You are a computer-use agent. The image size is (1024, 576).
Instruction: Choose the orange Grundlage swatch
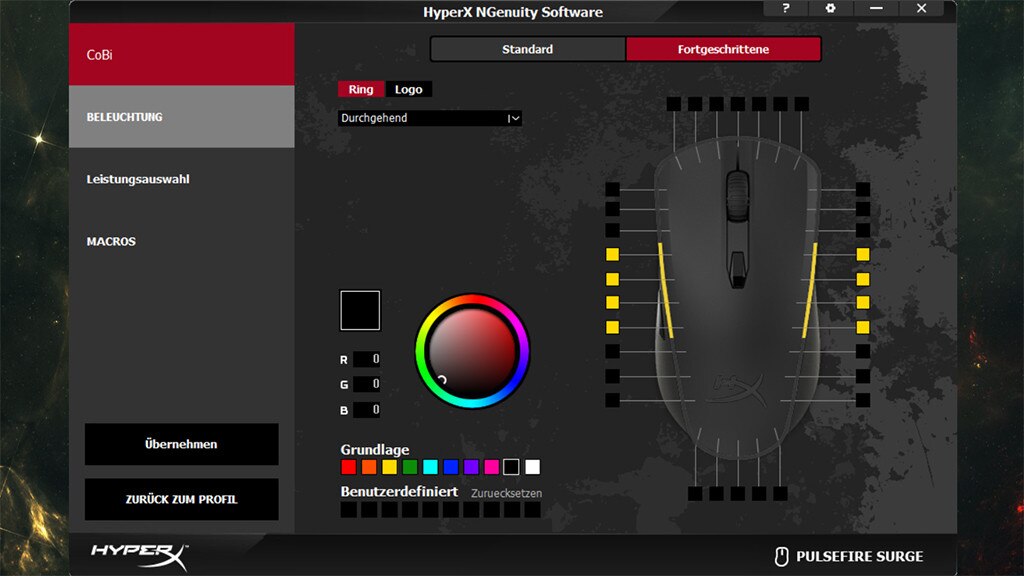click(369, 467)
